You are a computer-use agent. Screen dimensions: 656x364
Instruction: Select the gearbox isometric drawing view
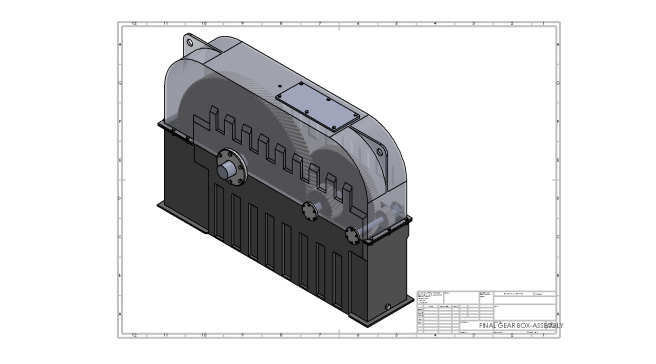pos(285,180)
